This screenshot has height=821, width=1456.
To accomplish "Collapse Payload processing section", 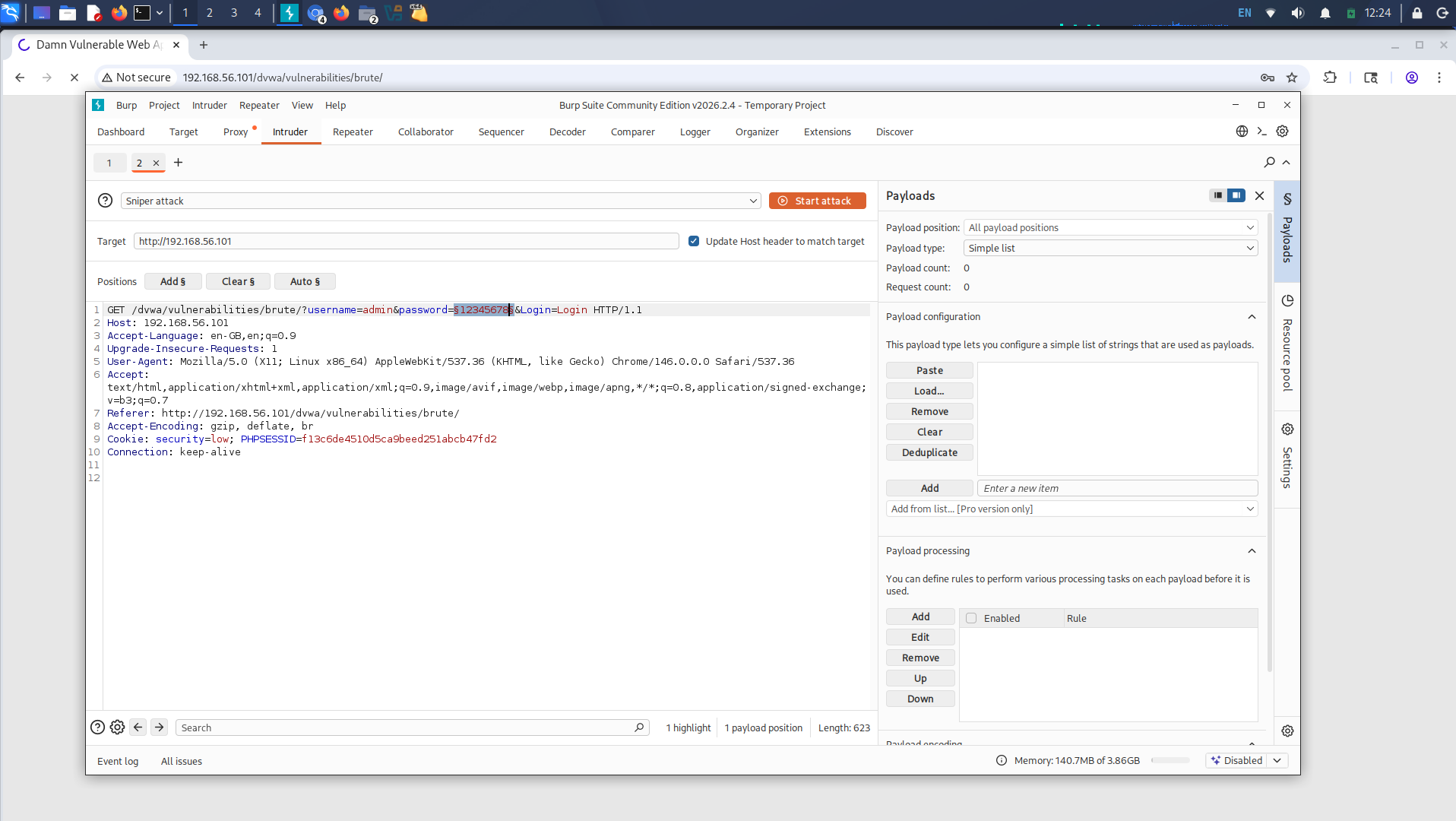I will click(x=1252, y=551).
